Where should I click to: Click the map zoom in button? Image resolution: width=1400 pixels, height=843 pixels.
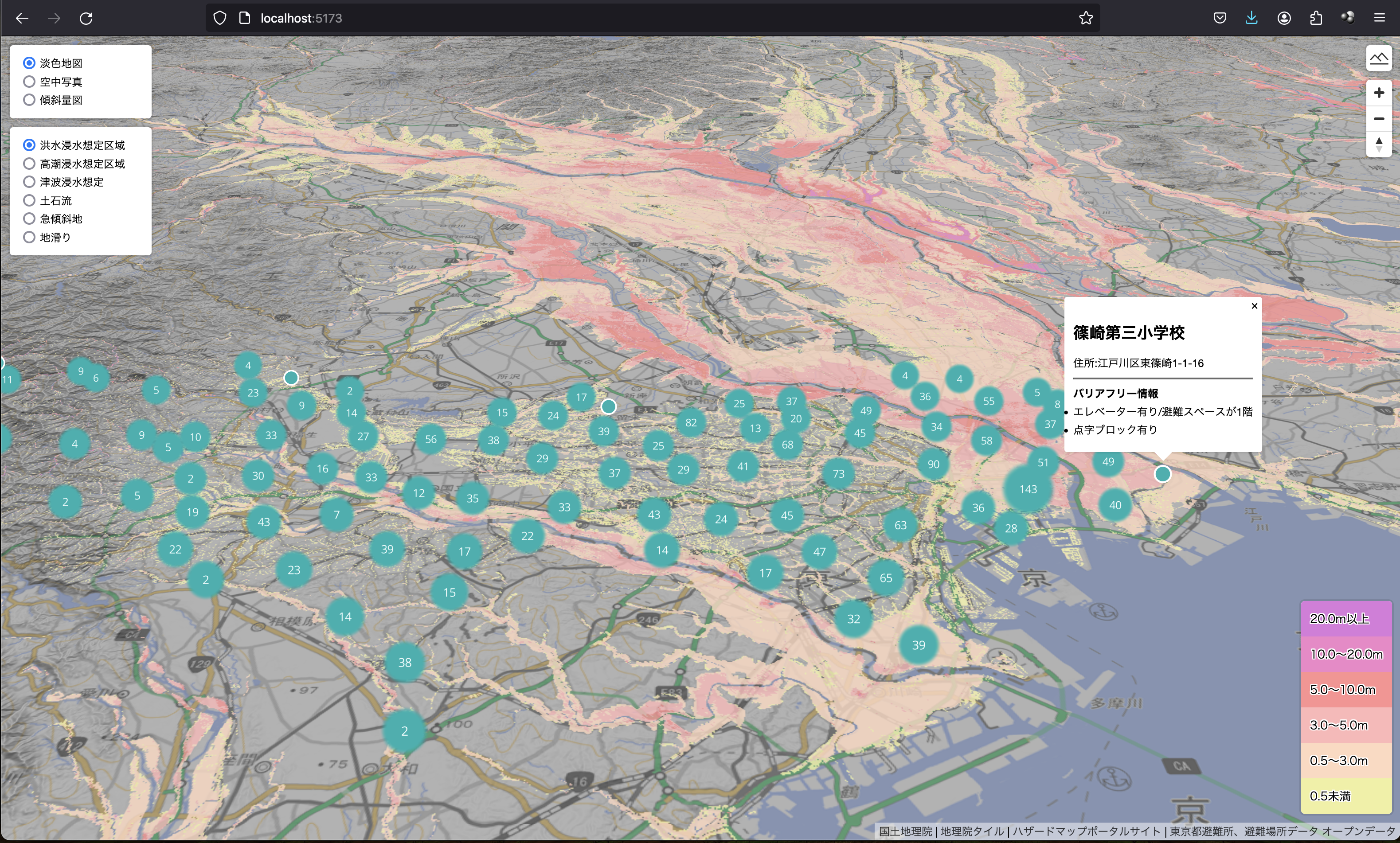point(1378,93)
